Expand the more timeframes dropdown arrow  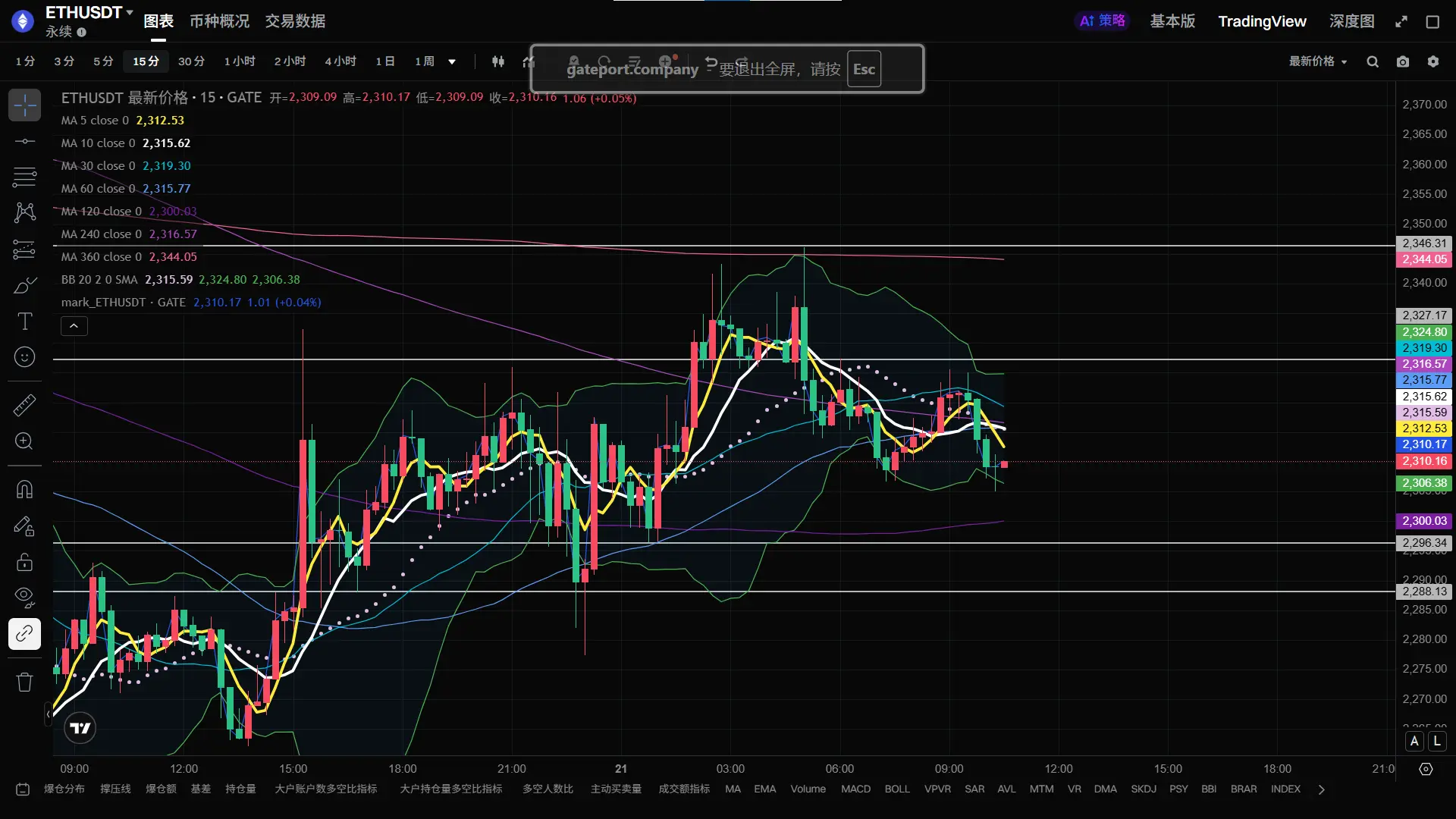tap(452, 62)
